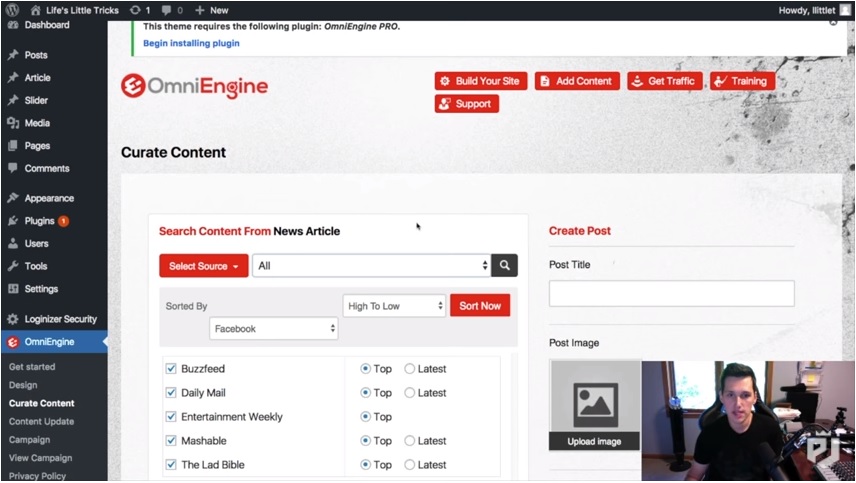Screen dimensions: 856x483
Task: Click the Dashboard gauge icon
Action: (13, 25)
